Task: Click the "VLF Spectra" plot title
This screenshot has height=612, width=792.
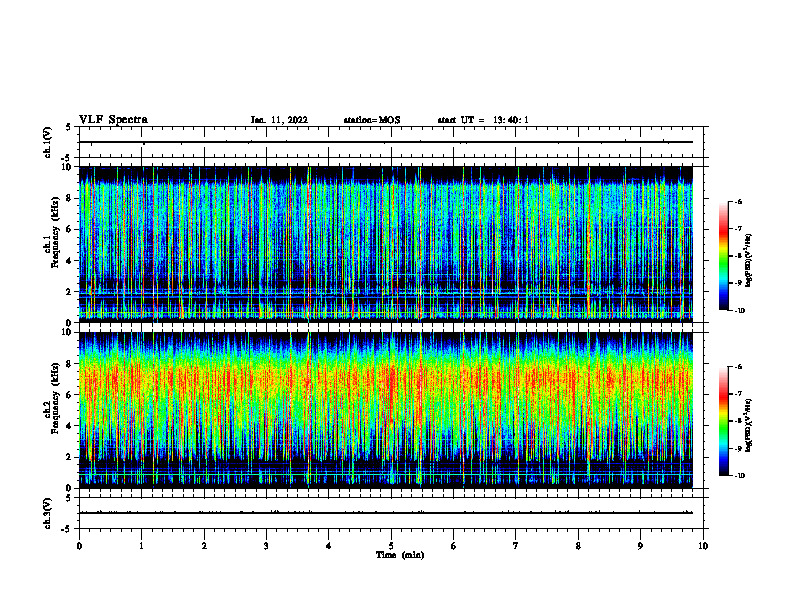Action: (113, 120)
